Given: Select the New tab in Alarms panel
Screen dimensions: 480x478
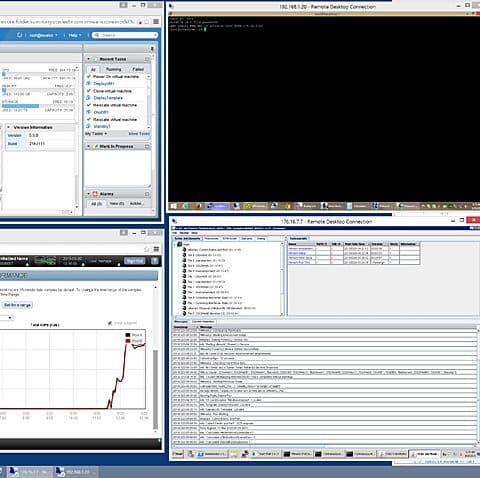Looking at the screenshot, I should point(116,204).
